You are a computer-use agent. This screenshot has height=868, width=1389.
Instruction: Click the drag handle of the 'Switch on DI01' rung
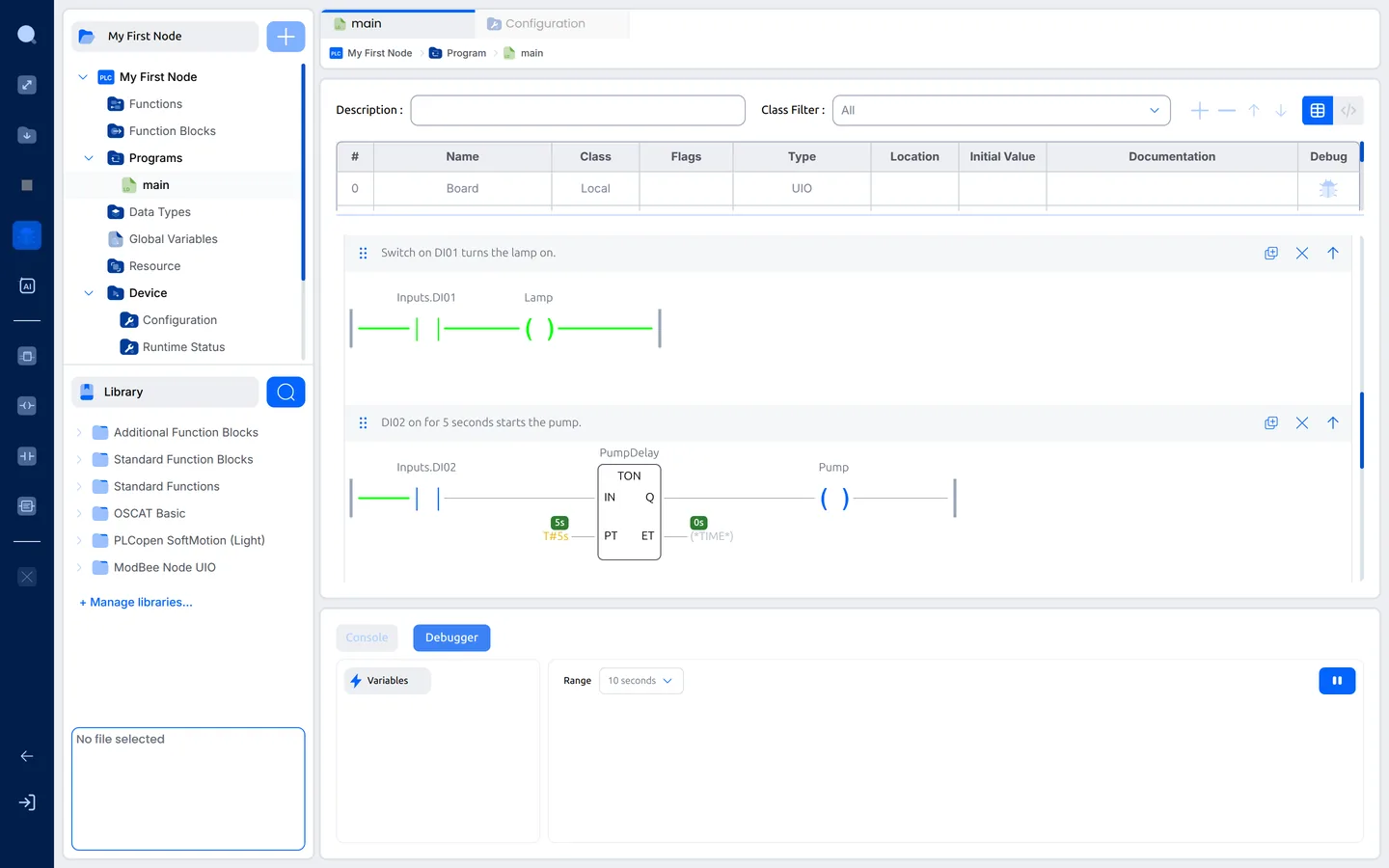click(363, 253)
